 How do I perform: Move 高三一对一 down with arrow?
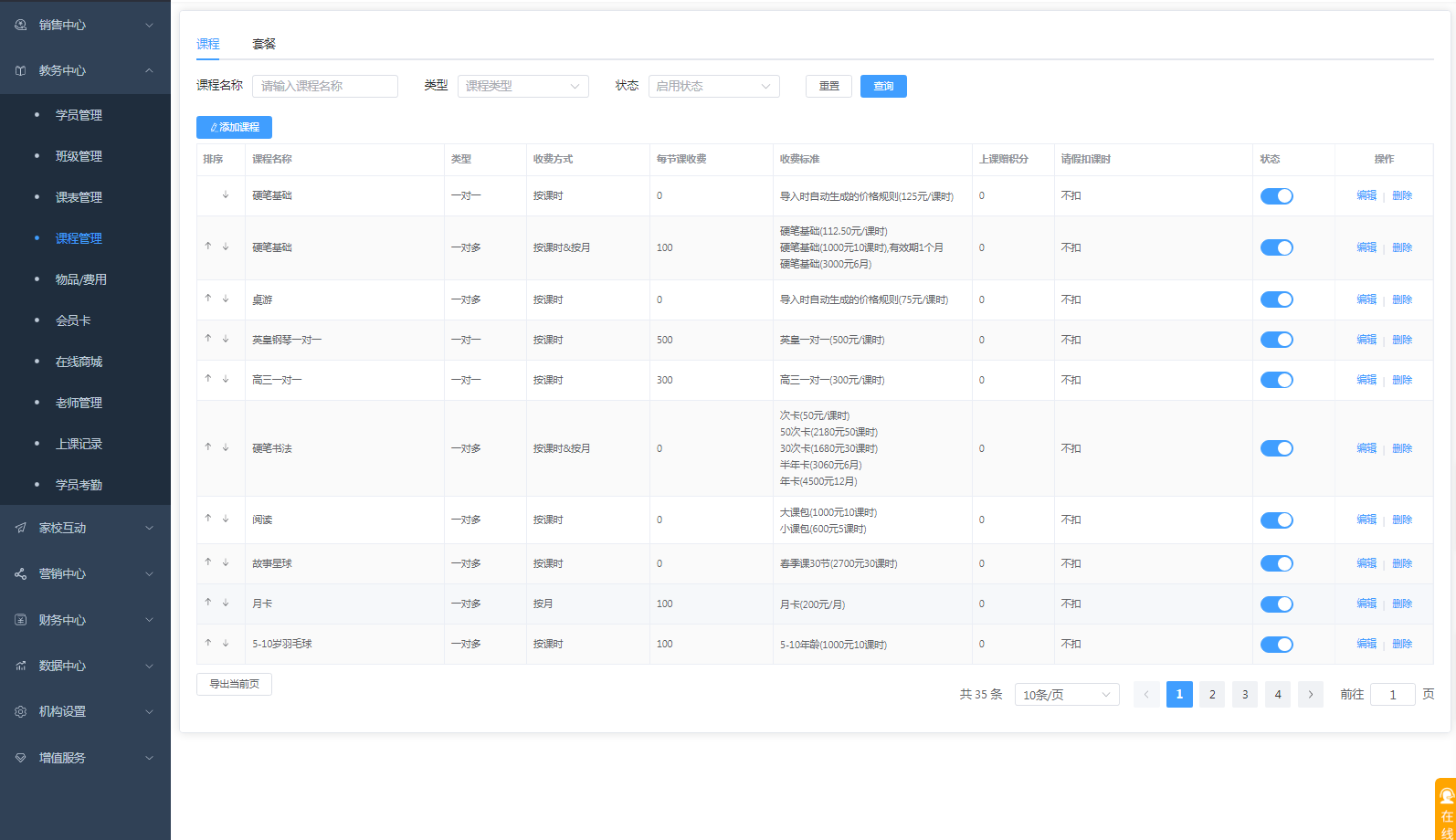point(226,379)
